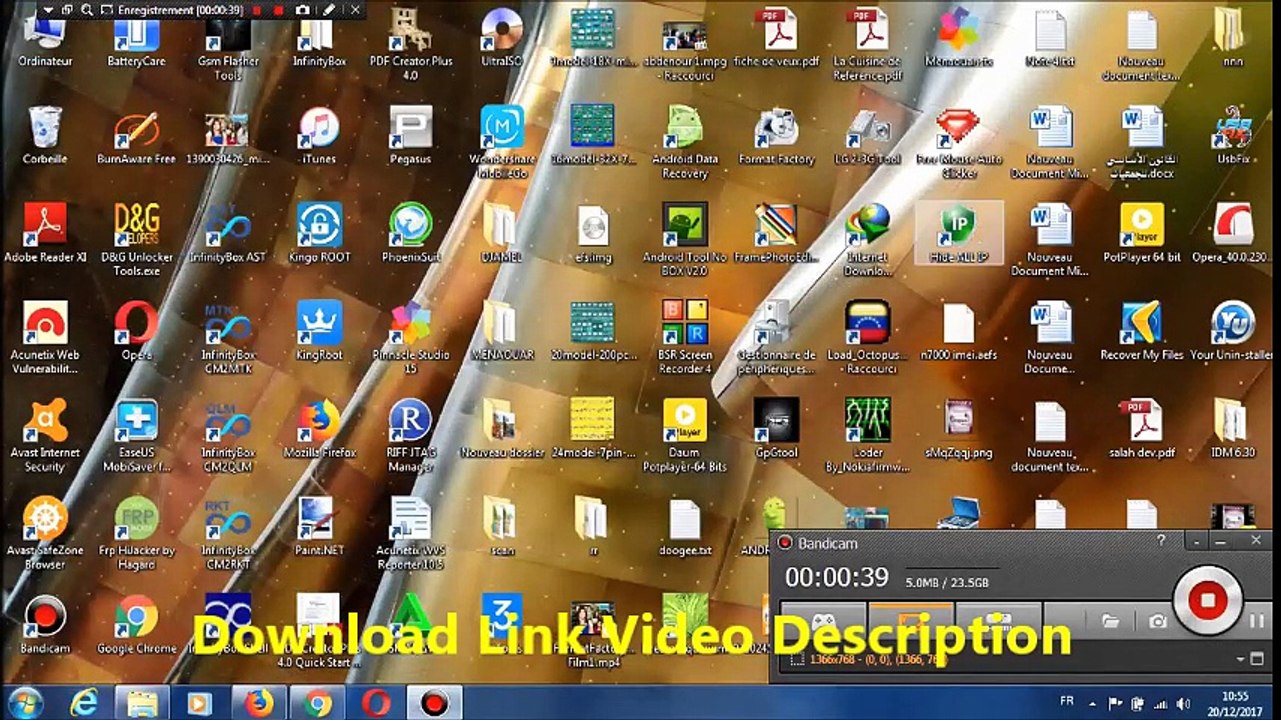Take a screenshot via Bandicam camera icon
This screenshot has width=1281, height=720.
tap(1158, 621)
